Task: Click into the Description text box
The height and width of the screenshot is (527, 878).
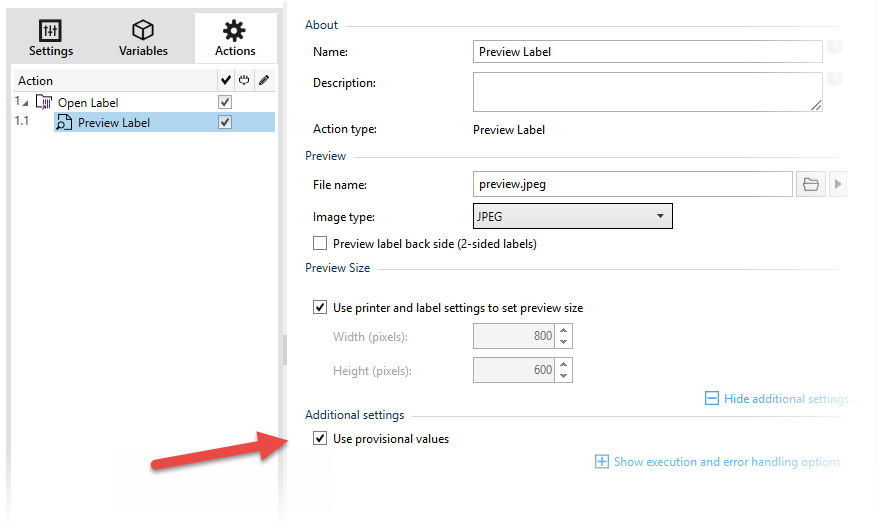Action: (647, 92)
